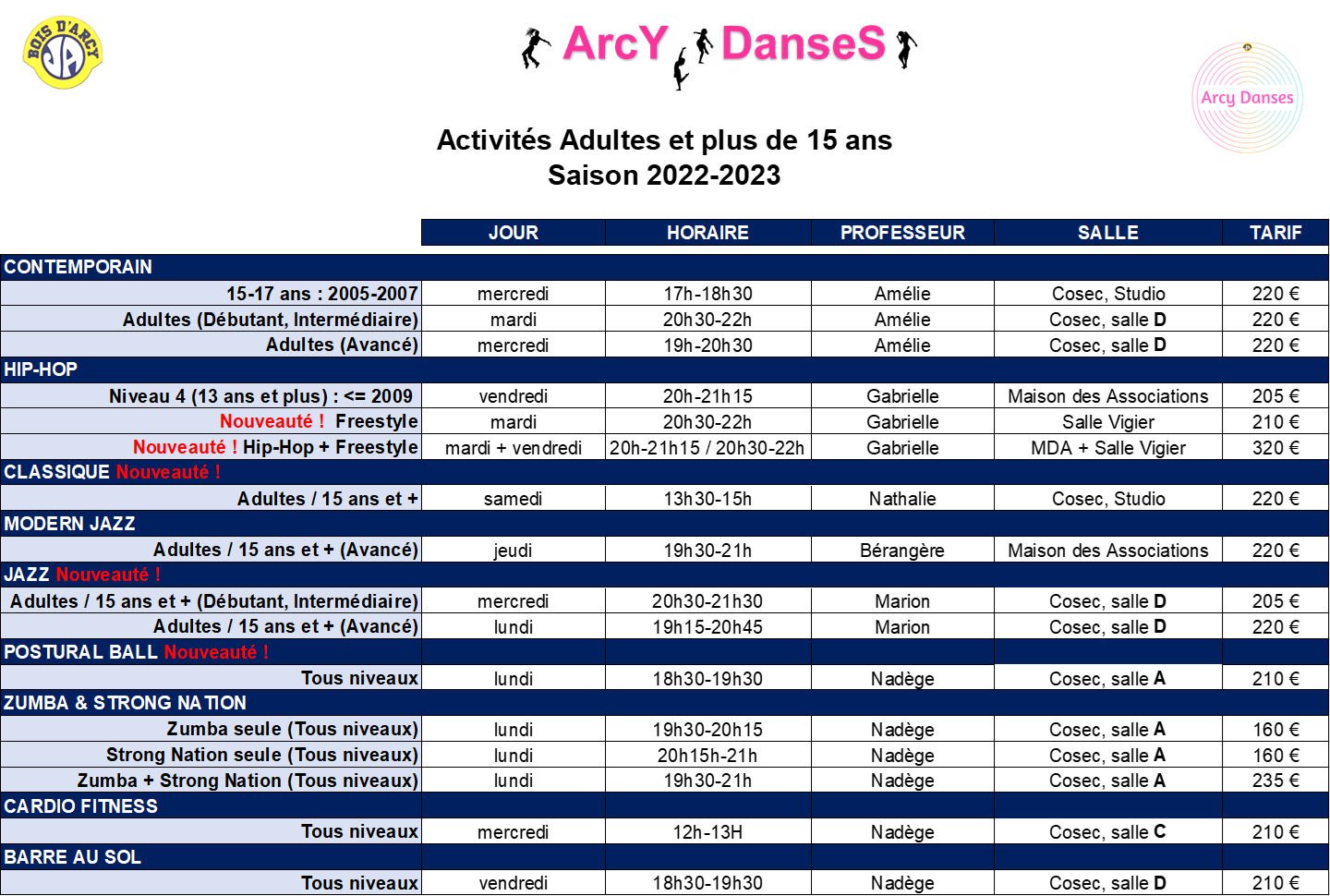Click the circular Arcy Danses logo
This screenshot has height=896, width=1330.
pyautogui.click(x=1247, y=97)
